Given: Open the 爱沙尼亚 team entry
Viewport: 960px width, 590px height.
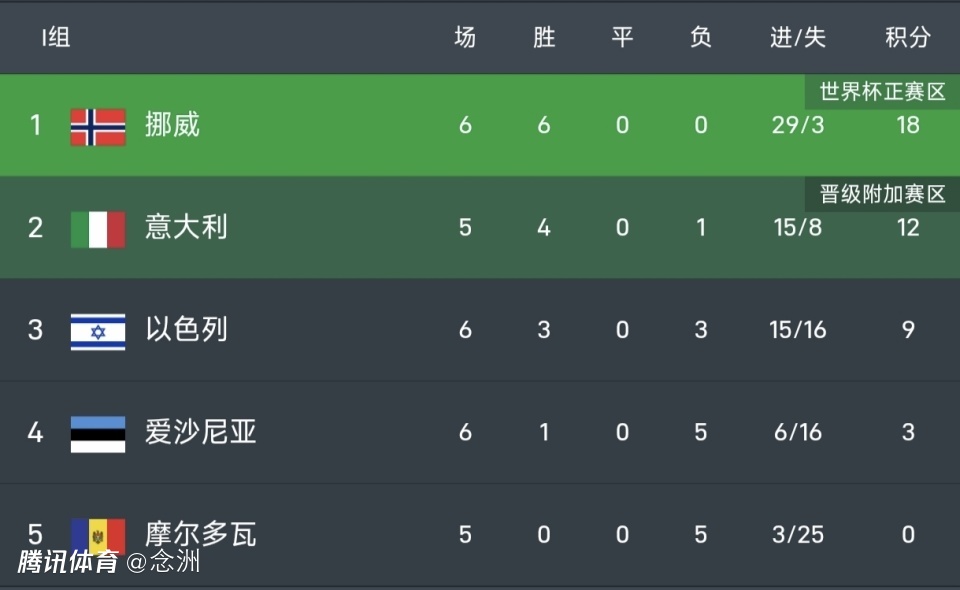Looking at the screenshot, I should pos(200,433).
